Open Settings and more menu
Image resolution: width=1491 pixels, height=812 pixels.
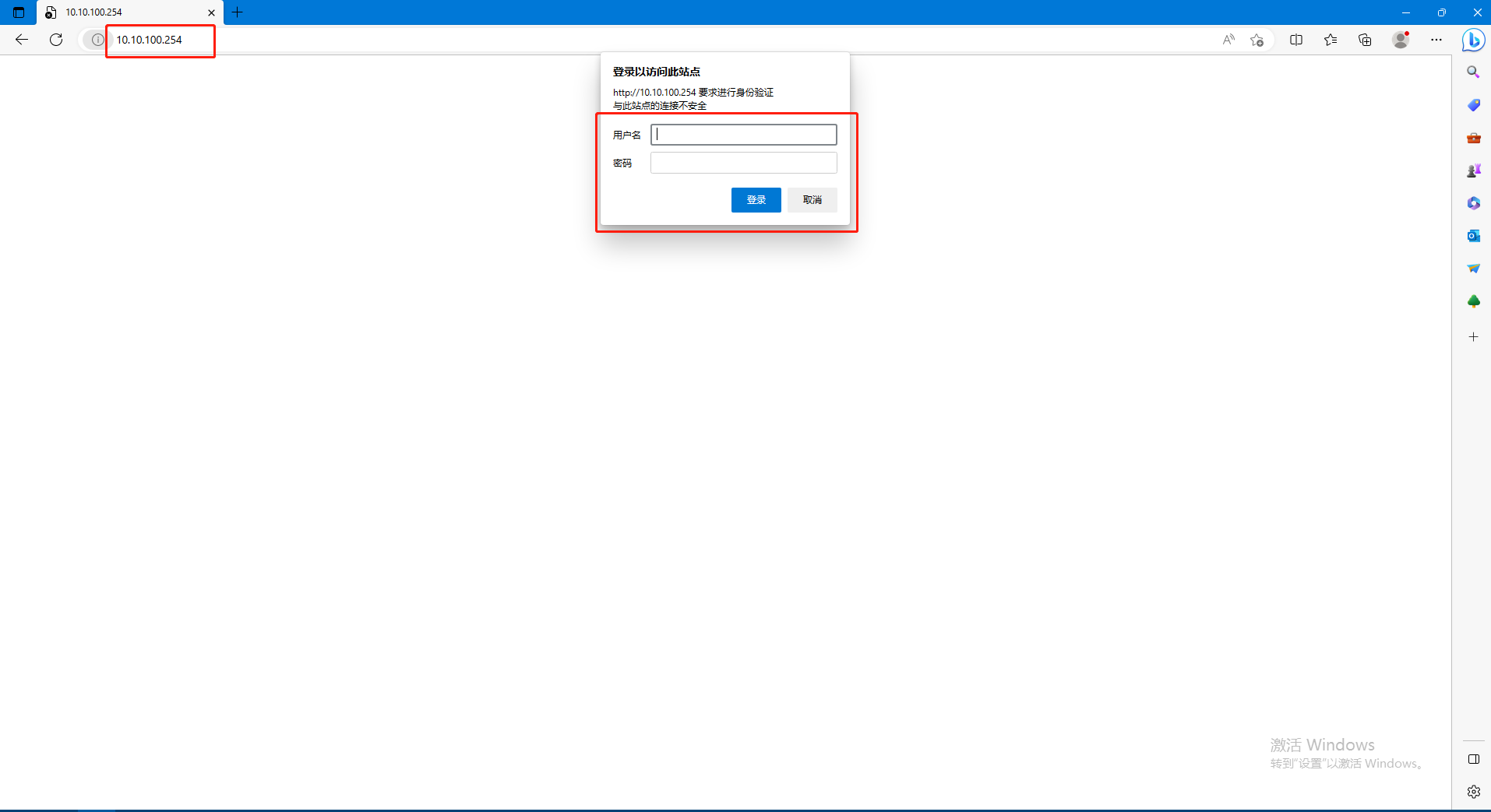click(x=1436, y=40)
